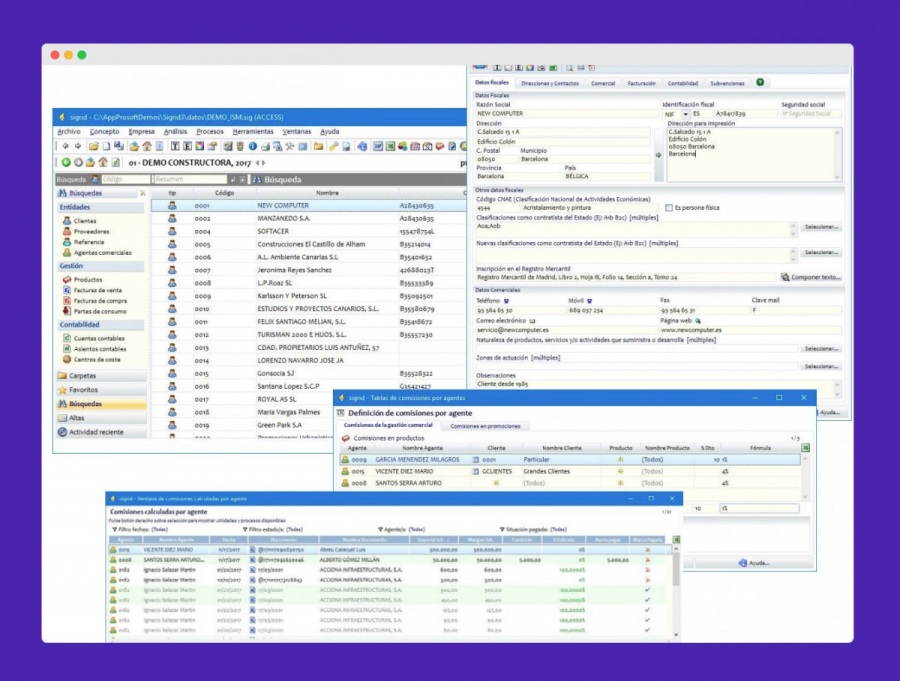This screenshot has height=681, width=900.
Task: Click the printer icon in main toolbar
Action: click(x=265, y=146)
